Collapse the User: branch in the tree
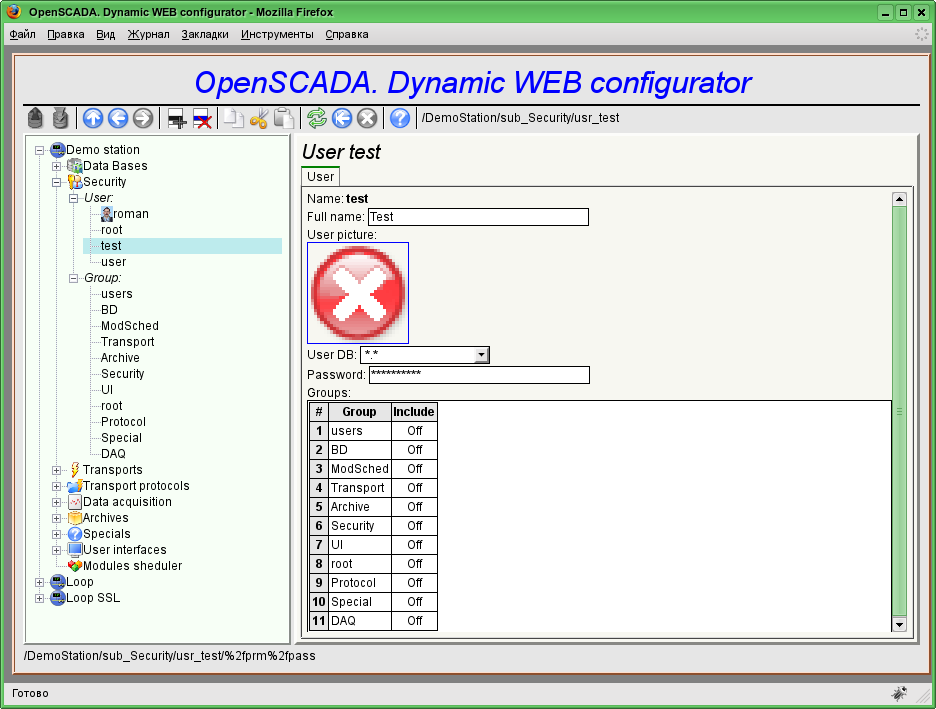Image resolution: width=936 pixels, height=709 pixels. (73, 198)
